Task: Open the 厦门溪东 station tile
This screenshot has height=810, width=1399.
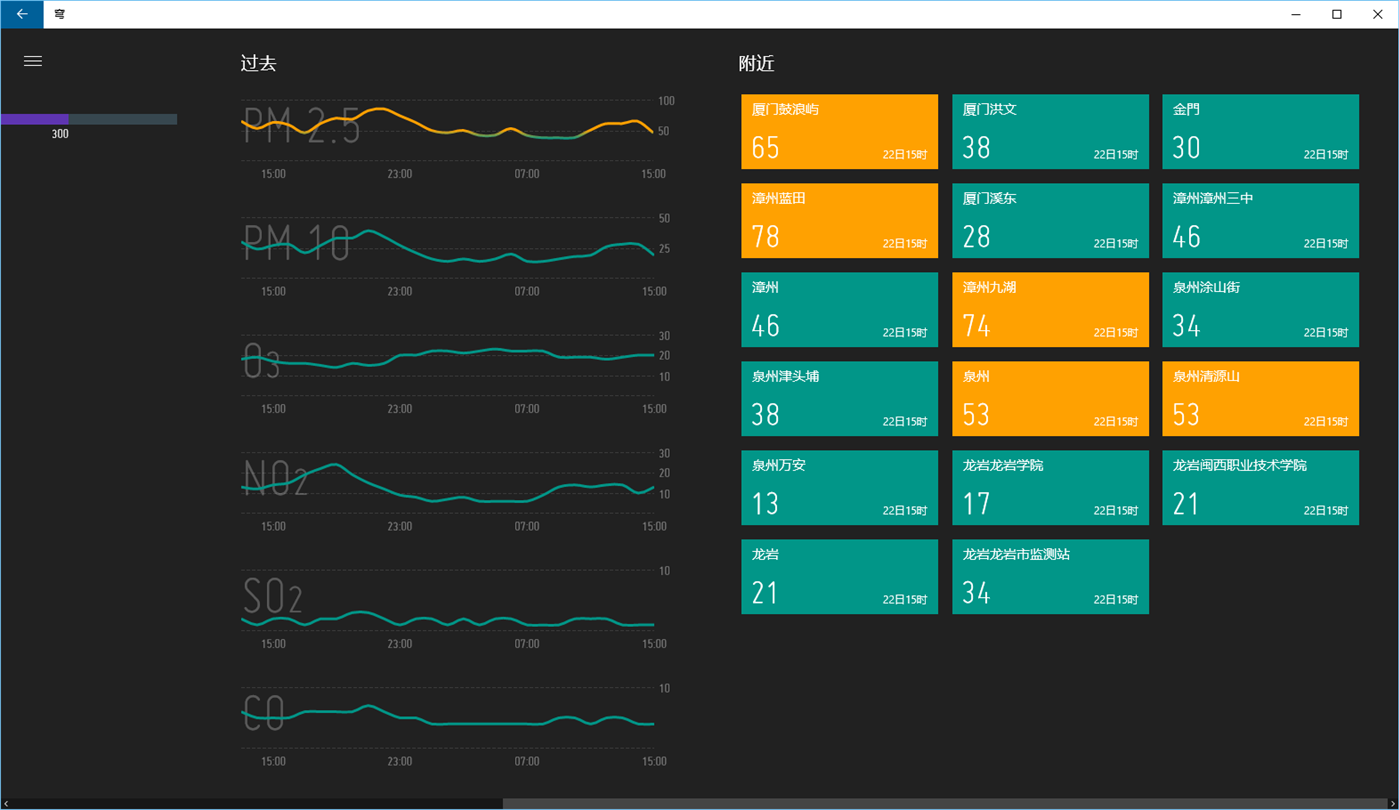Action: 1050,221
